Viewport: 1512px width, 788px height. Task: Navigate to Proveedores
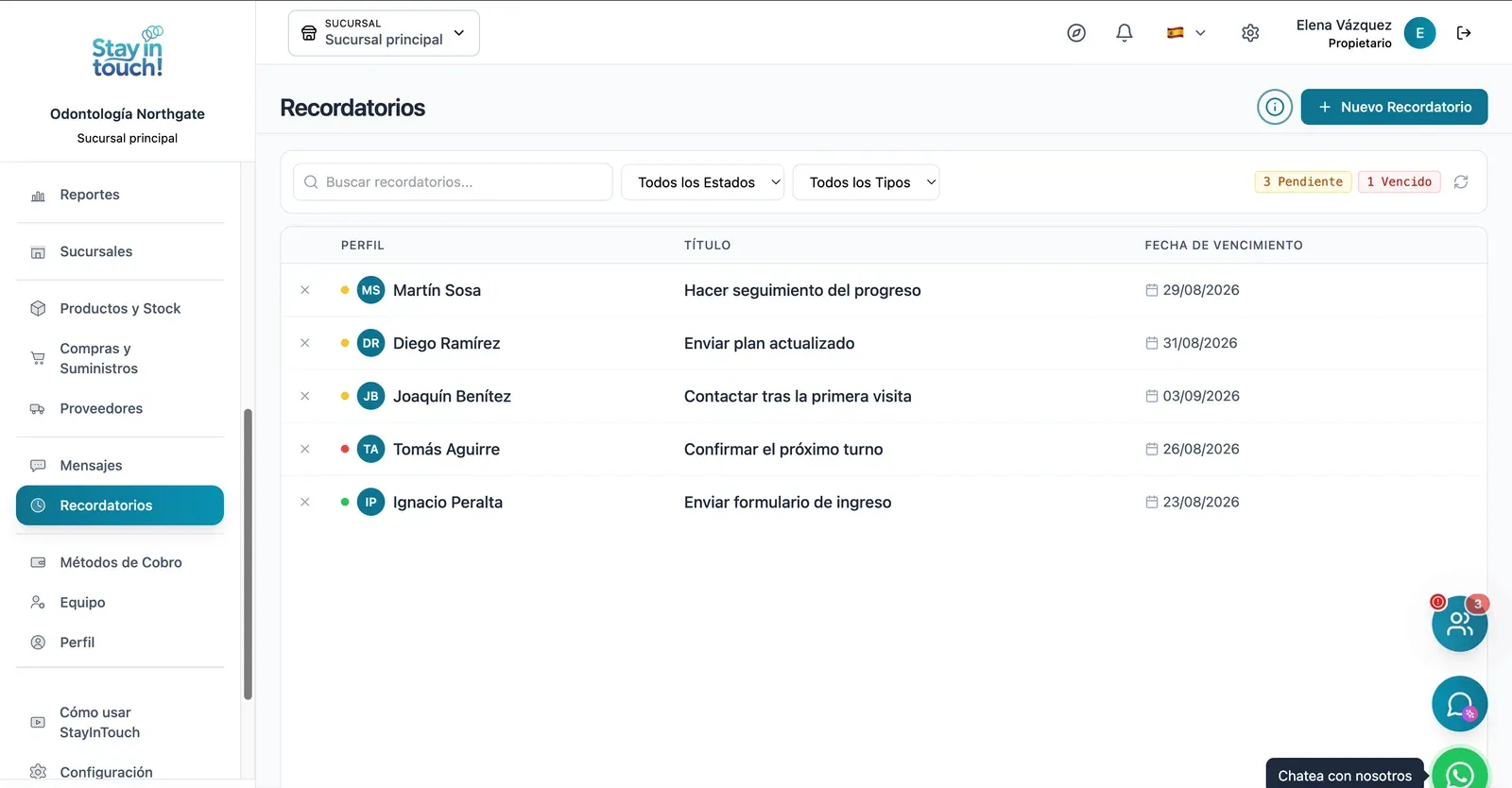pos(120,408)
